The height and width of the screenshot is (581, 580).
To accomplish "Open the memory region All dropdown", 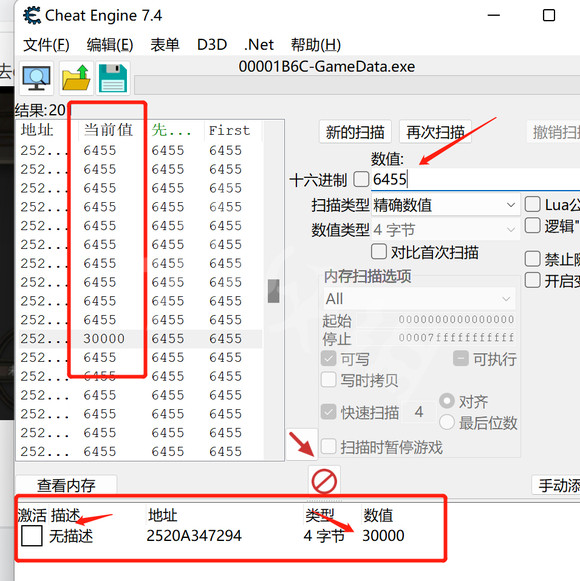I will tap(419, 299).
